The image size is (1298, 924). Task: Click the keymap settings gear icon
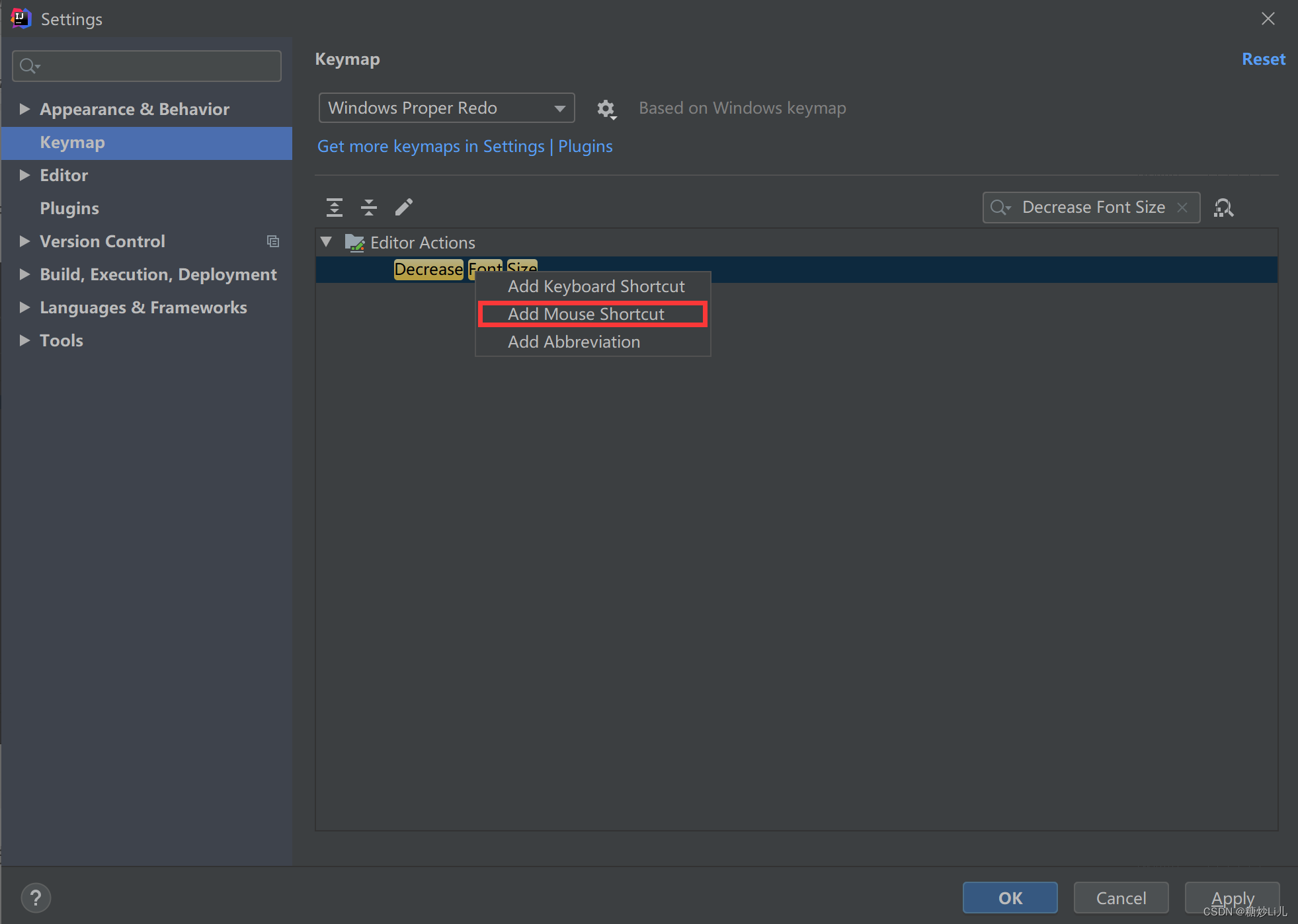point(605,108)
